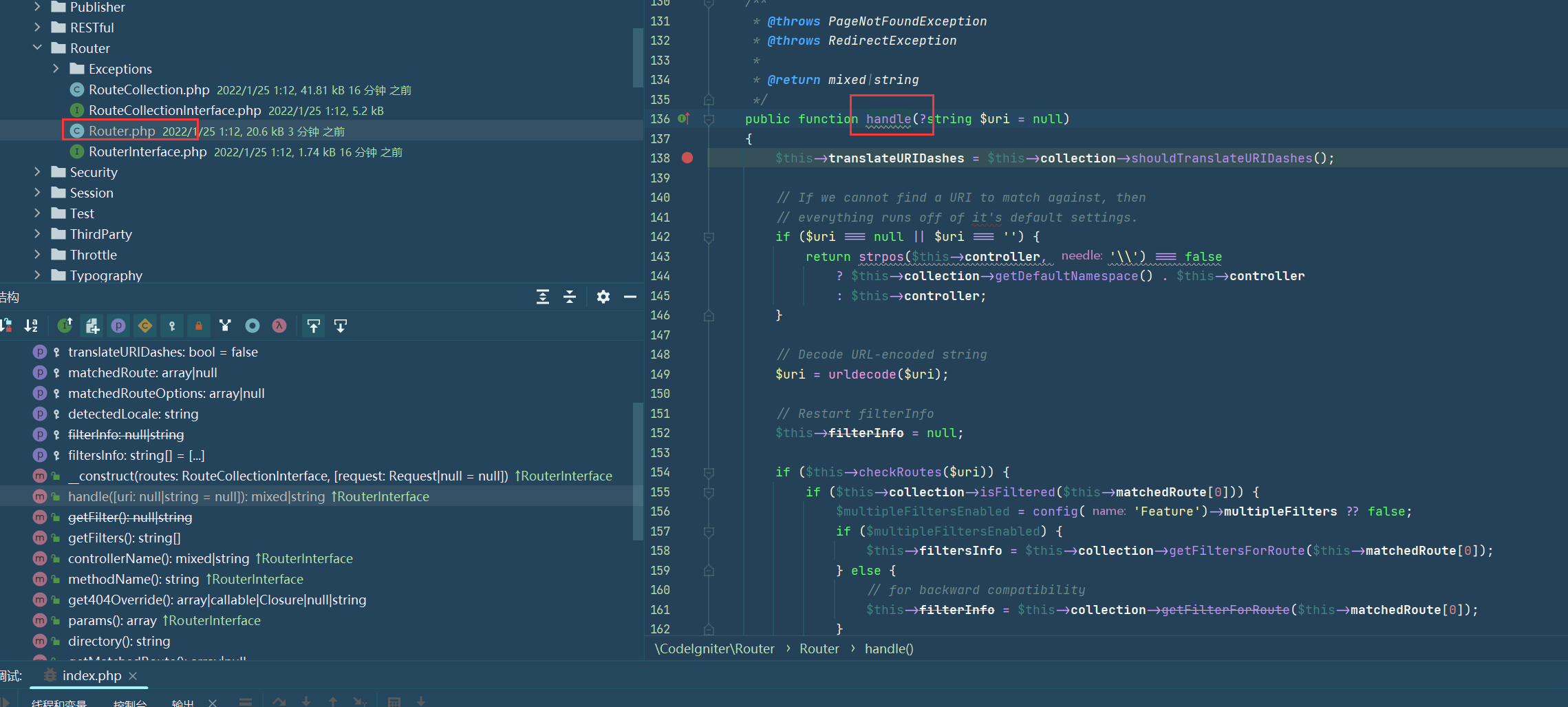1568x707 pixels.
Task: Toggle Show Lambdas filter icon
Action: coord(279,326)
